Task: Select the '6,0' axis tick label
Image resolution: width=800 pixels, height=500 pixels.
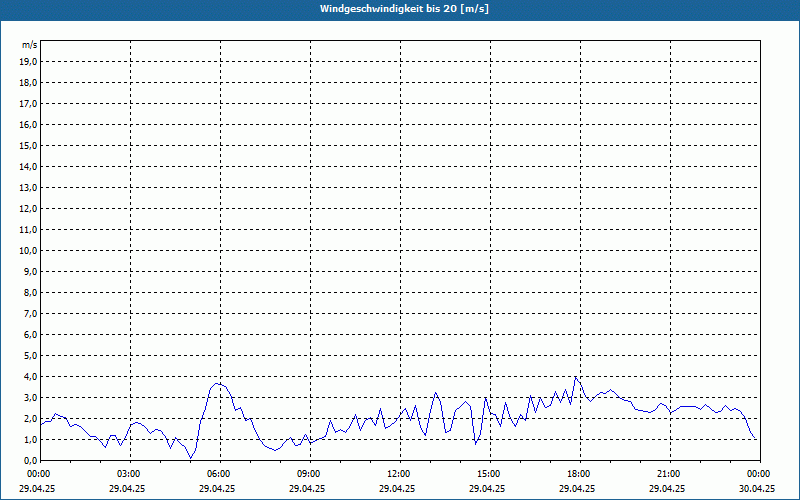Action: pyautogui.click(x=32, y=334)
